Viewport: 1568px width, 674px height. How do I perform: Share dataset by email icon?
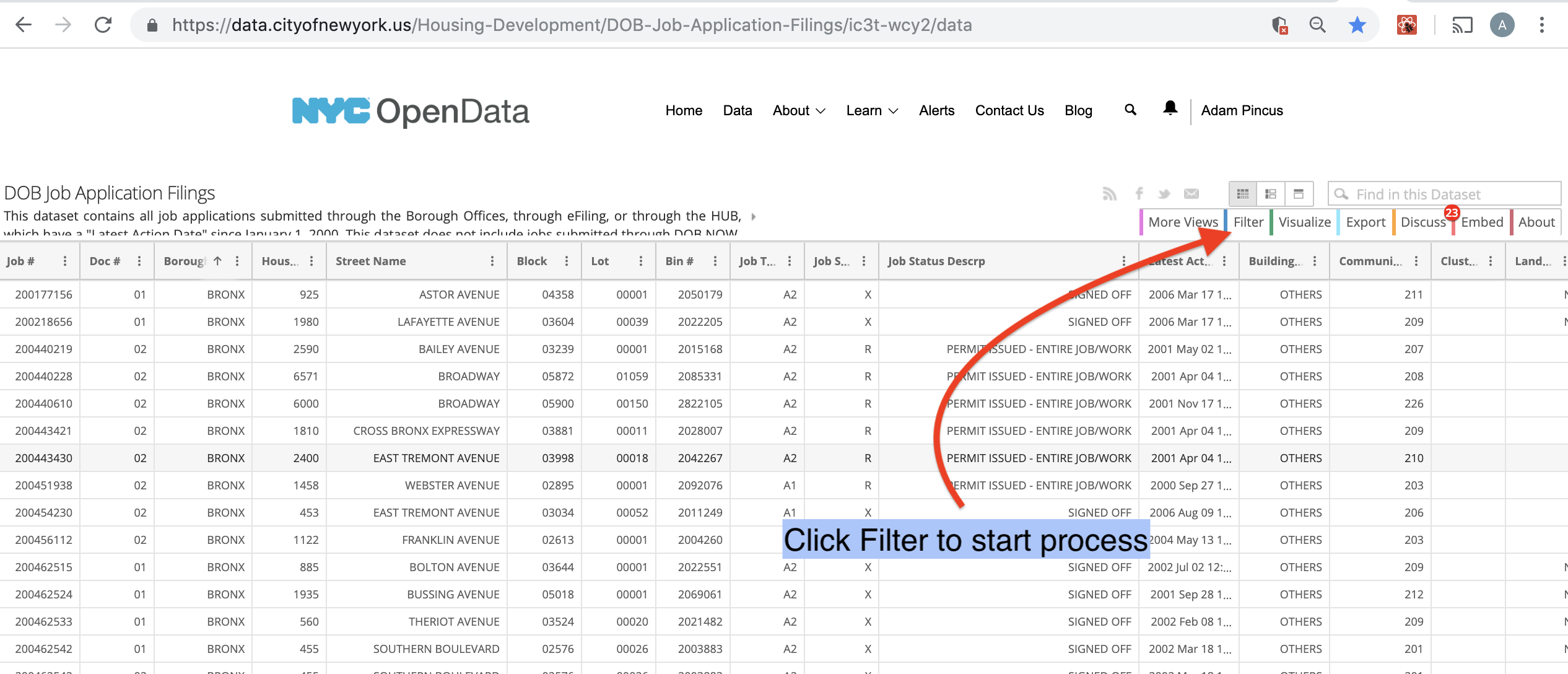1191,194
